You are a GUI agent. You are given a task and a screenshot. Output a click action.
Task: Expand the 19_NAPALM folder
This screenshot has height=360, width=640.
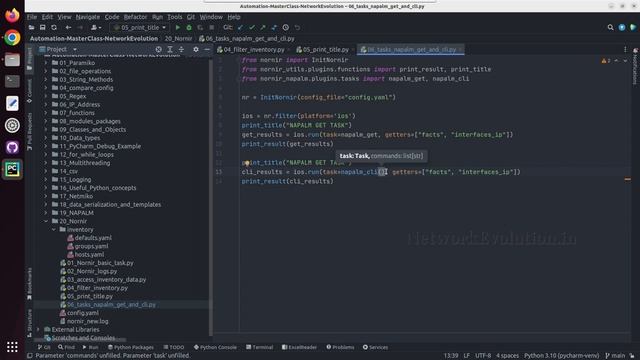point(46,213)
